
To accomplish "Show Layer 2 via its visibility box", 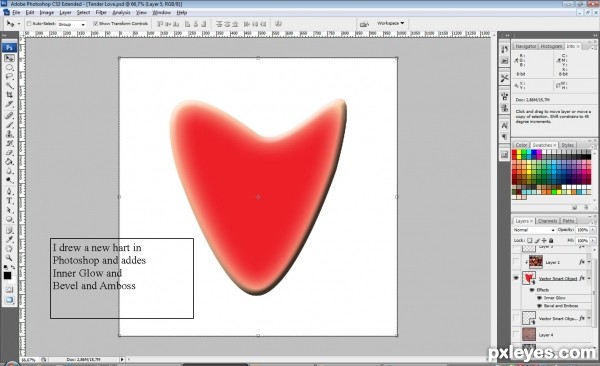I will click(x=516, y=262).
